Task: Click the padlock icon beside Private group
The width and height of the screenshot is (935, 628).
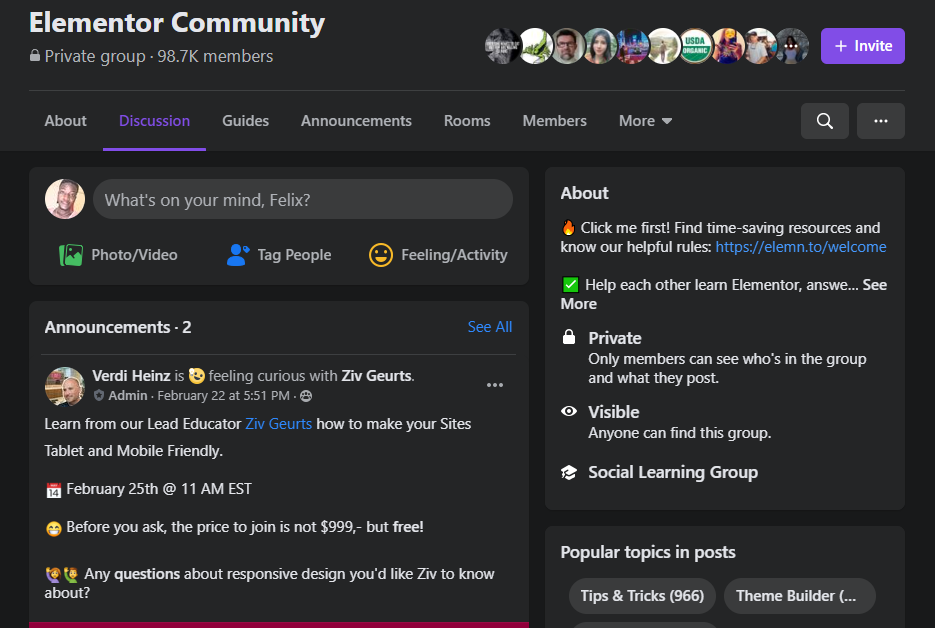Action: point(35,55)
